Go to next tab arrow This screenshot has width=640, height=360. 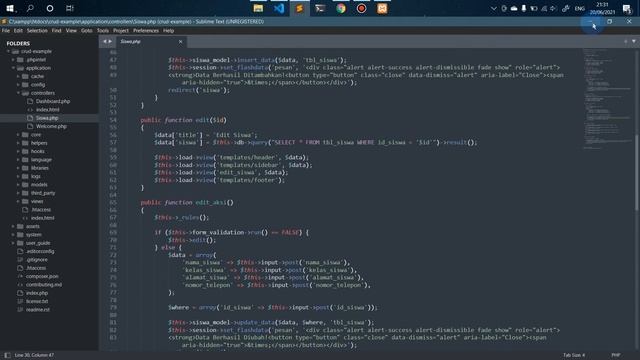(110, 41)
